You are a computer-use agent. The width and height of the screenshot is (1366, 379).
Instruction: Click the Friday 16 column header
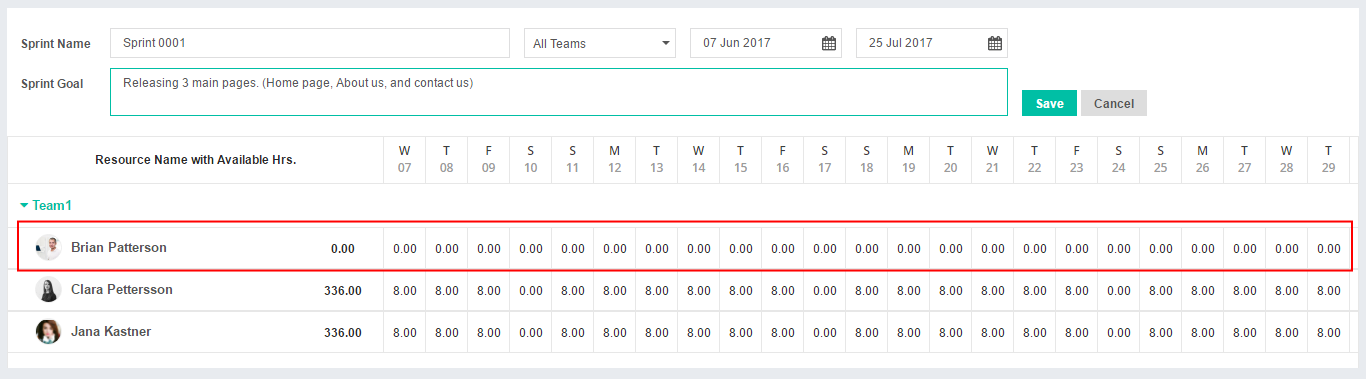pos(783,159)
